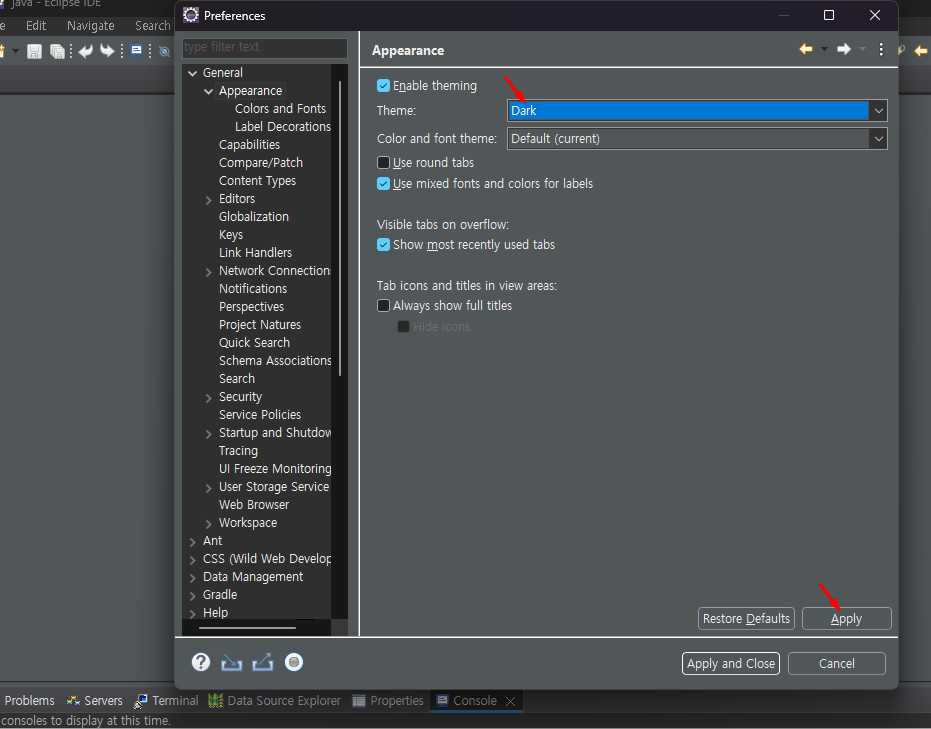Expand the Workspace tree node
The width and height of the screenshot is (931, 729).
coord(208,524)
